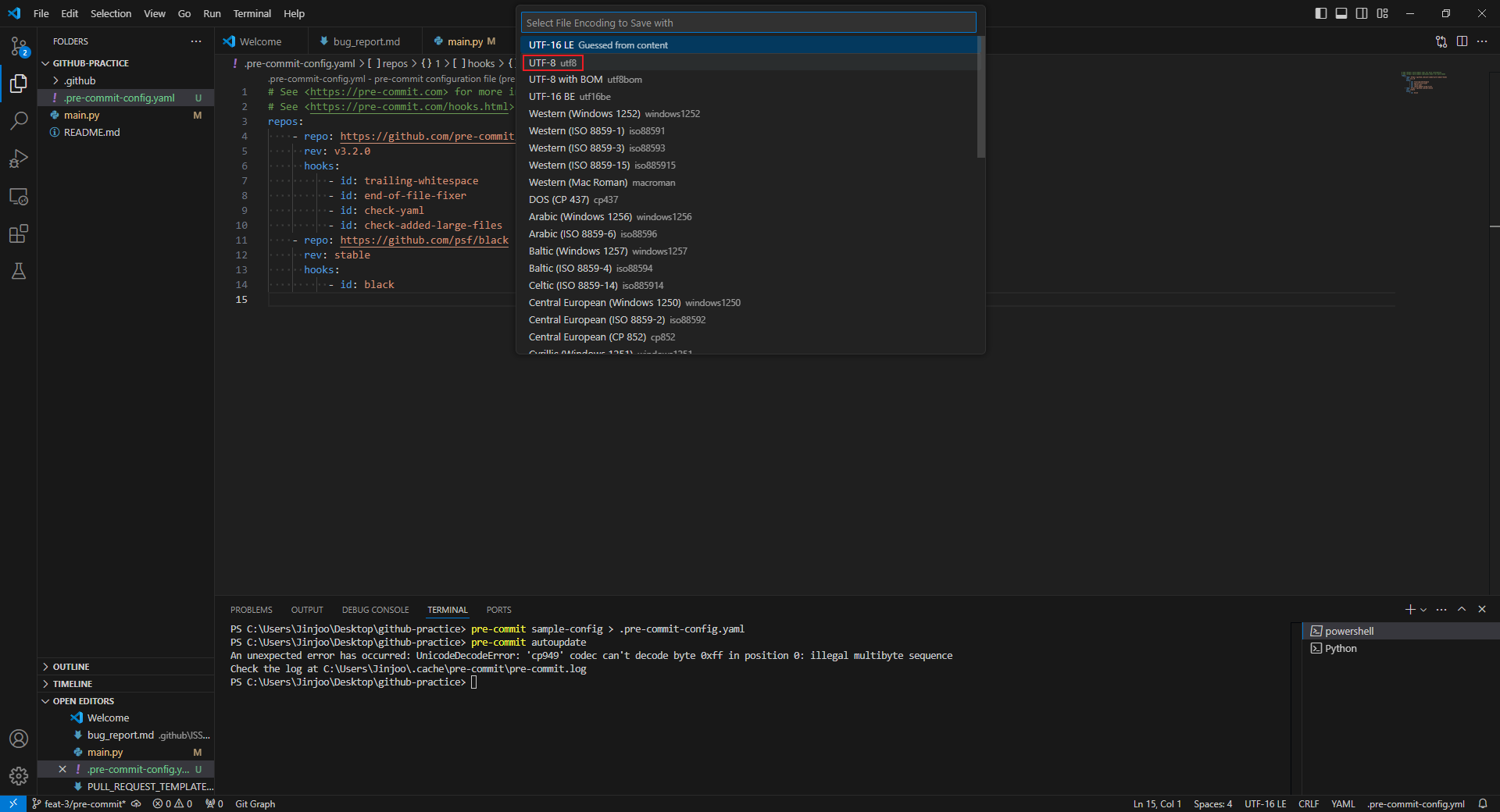Select the powershell terminal instance

(x=1400, y=631)
